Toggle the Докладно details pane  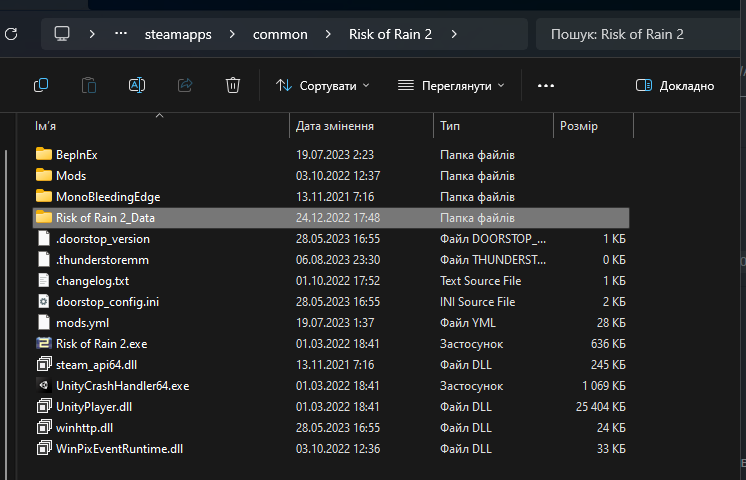(675, 86)
